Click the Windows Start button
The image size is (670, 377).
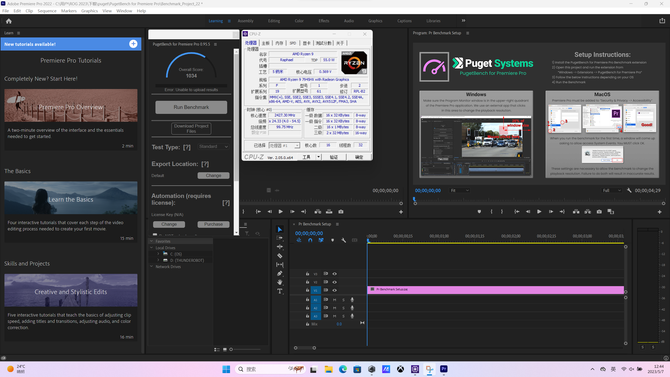click(x=226, y=369)
